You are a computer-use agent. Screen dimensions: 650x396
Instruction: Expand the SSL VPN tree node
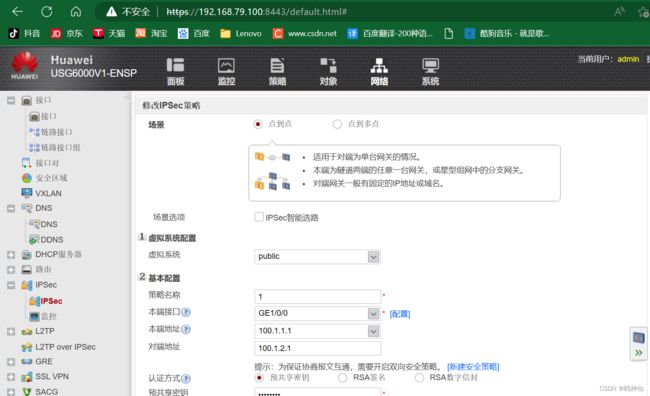point(11,377)
